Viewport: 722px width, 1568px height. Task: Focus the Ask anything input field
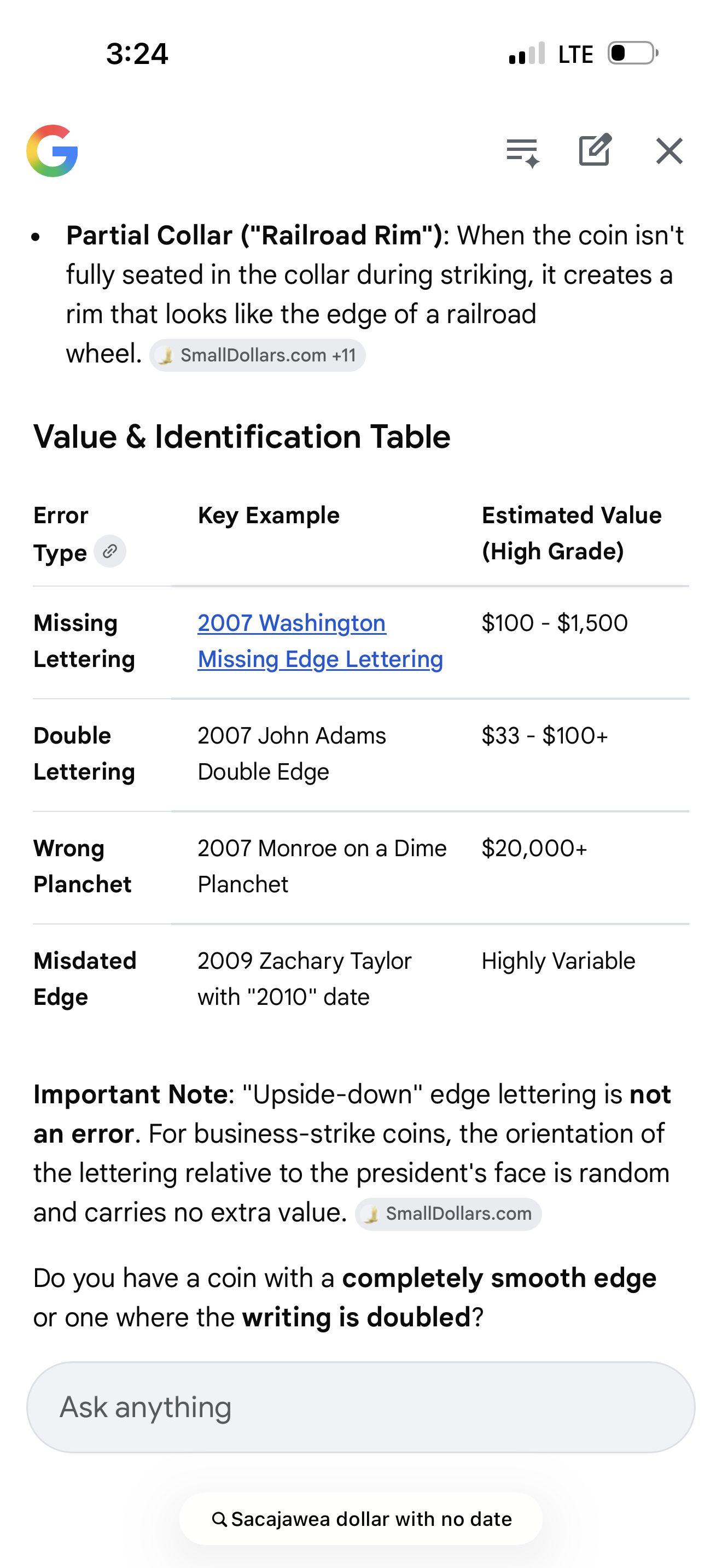pyautogui.click(x=360, y=1407)
